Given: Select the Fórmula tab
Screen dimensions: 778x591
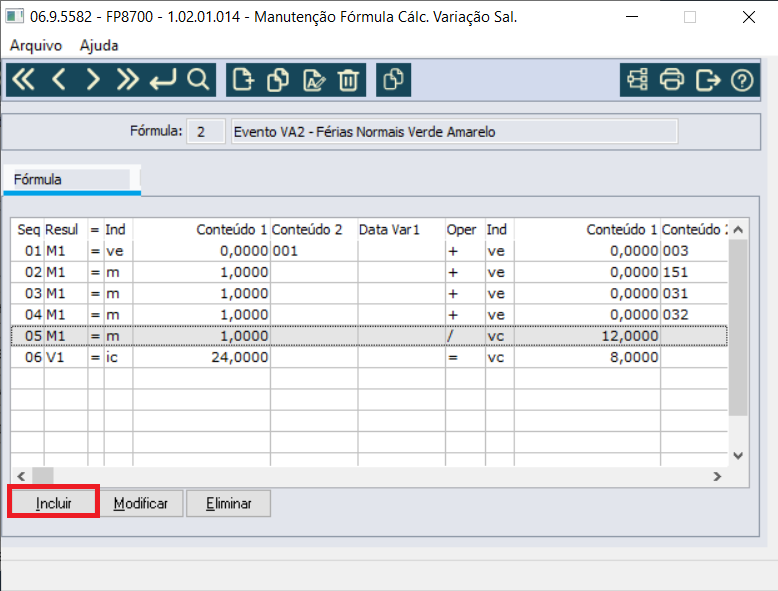Looking at the screenshot, I should pos(71,180).
